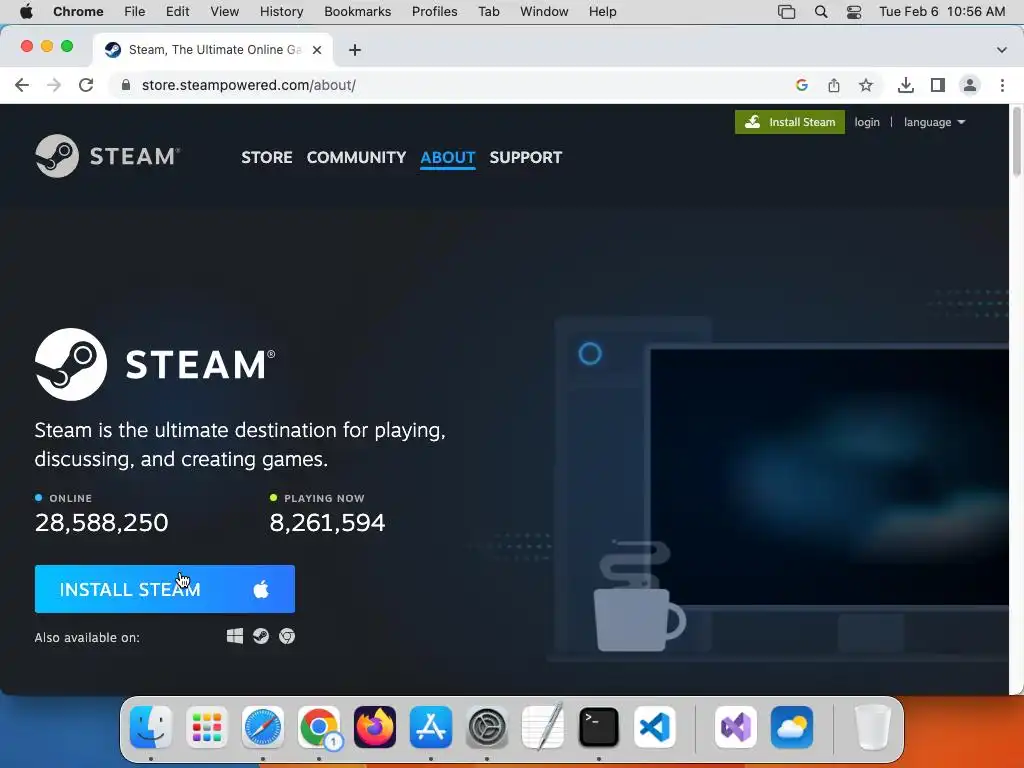Go to Steam COMMUNITY section

[357, 157]
